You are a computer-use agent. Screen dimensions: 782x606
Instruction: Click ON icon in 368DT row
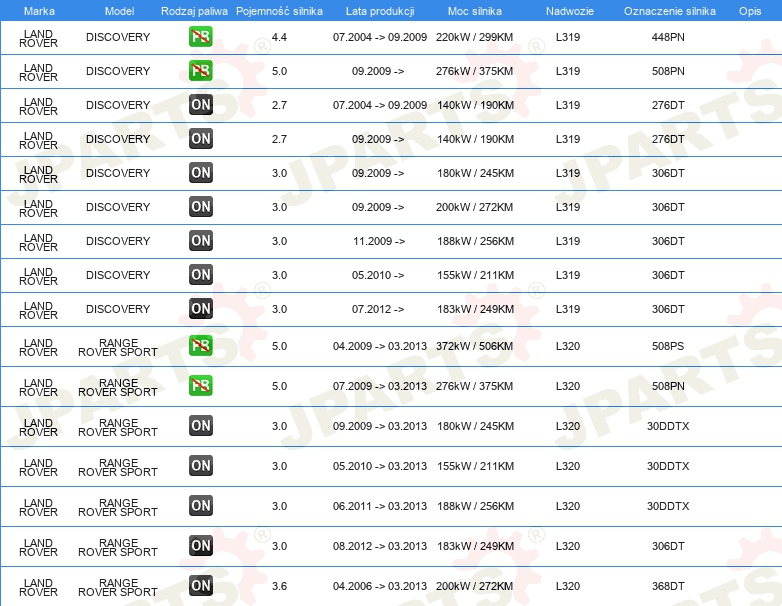(200, 586)
